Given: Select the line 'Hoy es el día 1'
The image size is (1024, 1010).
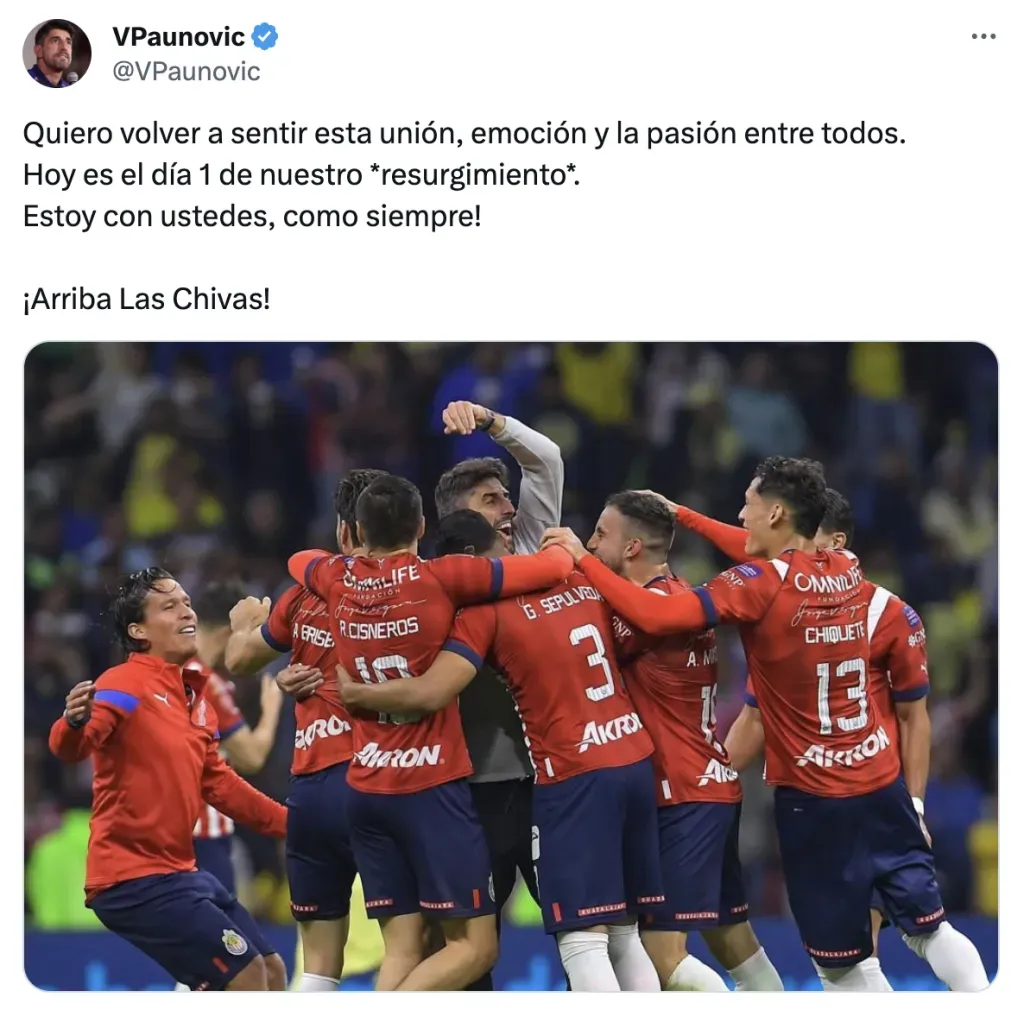Looking at the screenshot, I should pos(301,175).
